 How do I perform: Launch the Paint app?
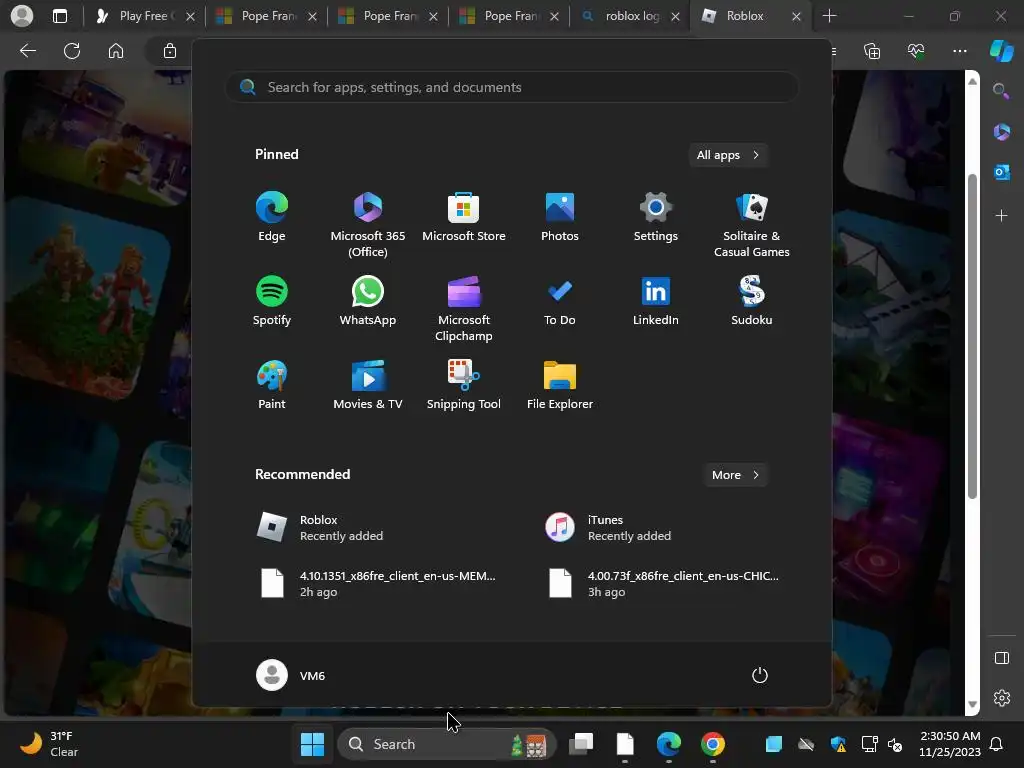[272, 385]
